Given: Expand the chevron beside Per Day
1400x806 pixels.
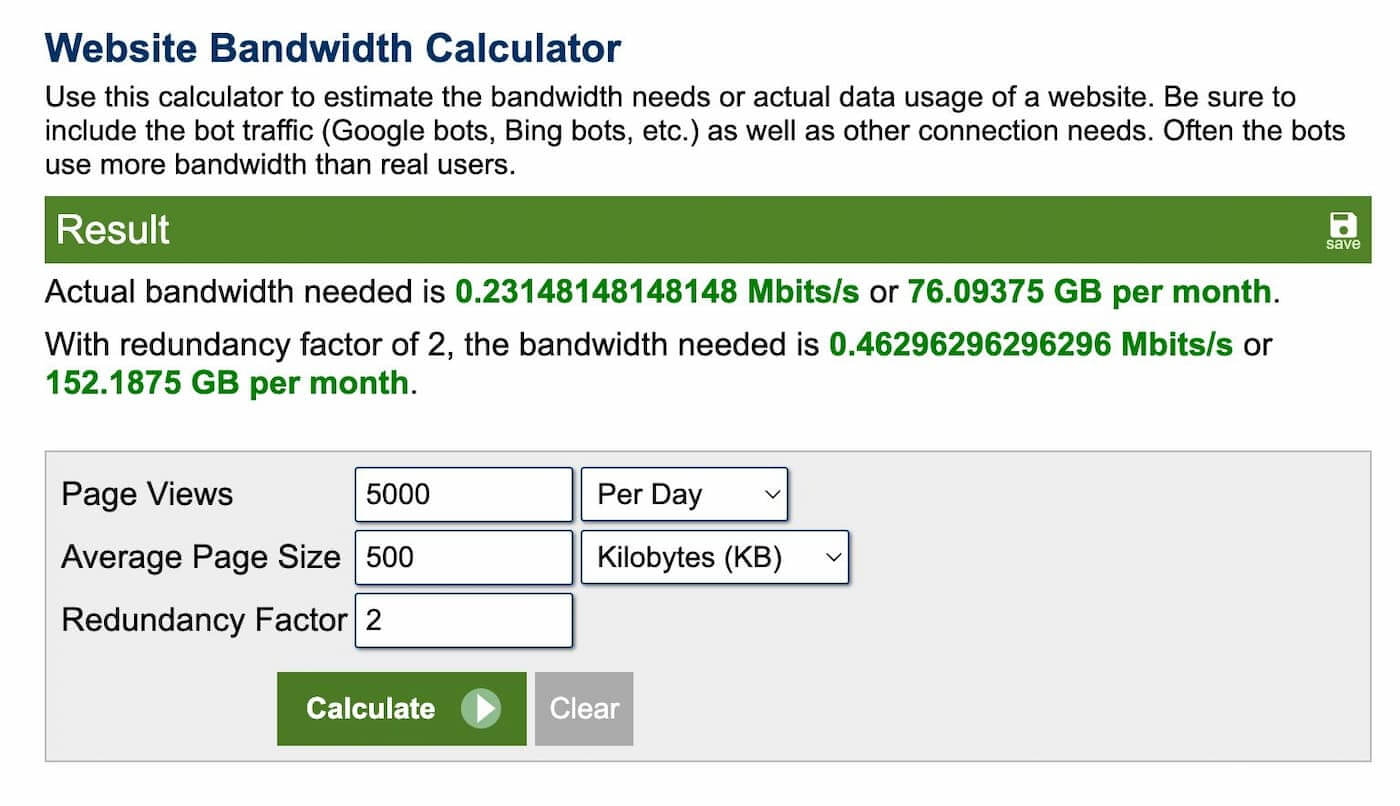Looking at the screenshot, I should point(771,495).
